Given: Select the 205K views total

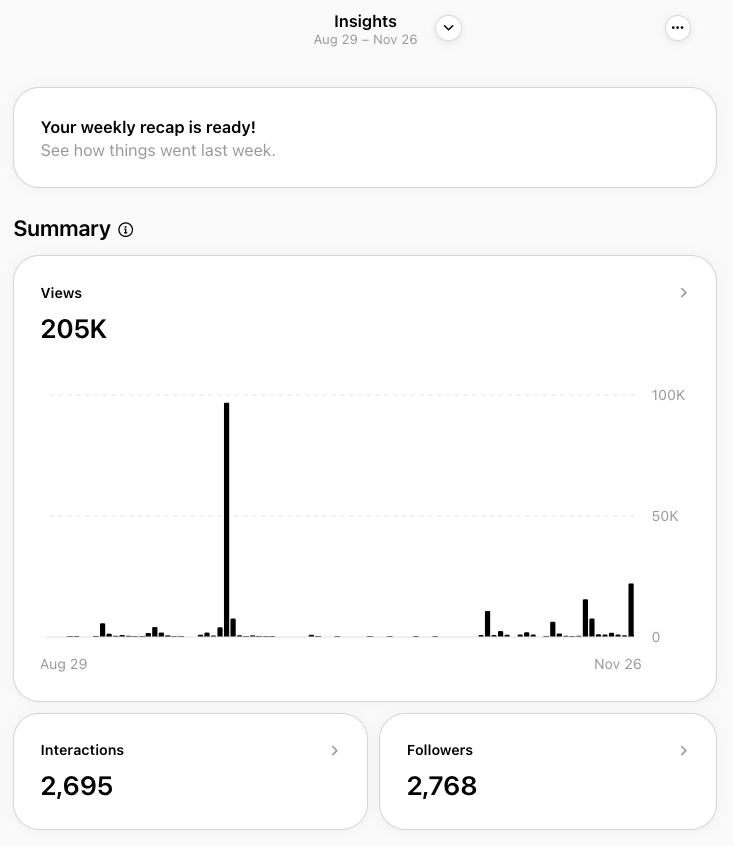Looking at the screenshot, I should pyautogui.click(x=73, y=329).
